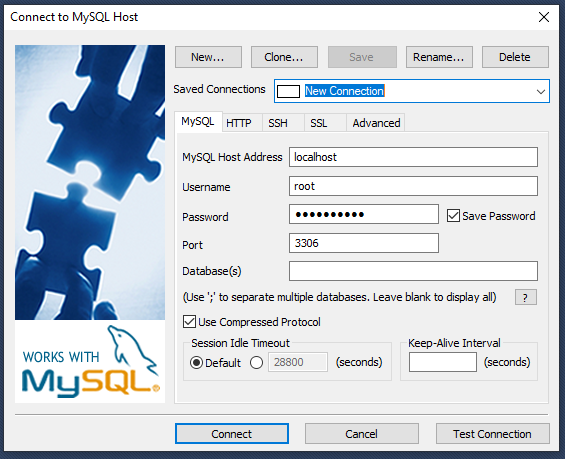Delete the selected saved connection
The height and width of the screenshot is (459, 565).
(x=515, y=57)
